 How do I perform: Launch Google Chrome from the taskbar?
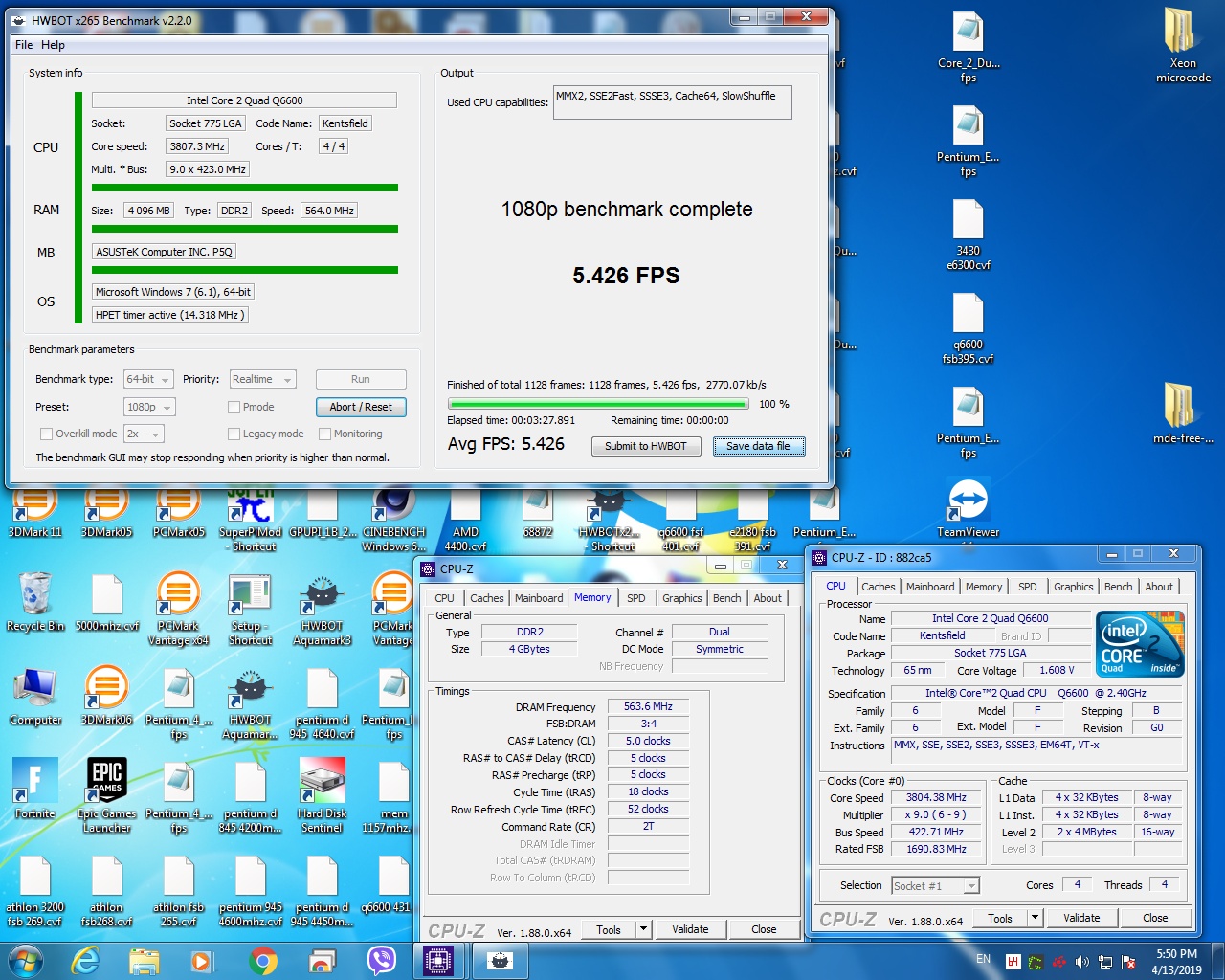263,961
